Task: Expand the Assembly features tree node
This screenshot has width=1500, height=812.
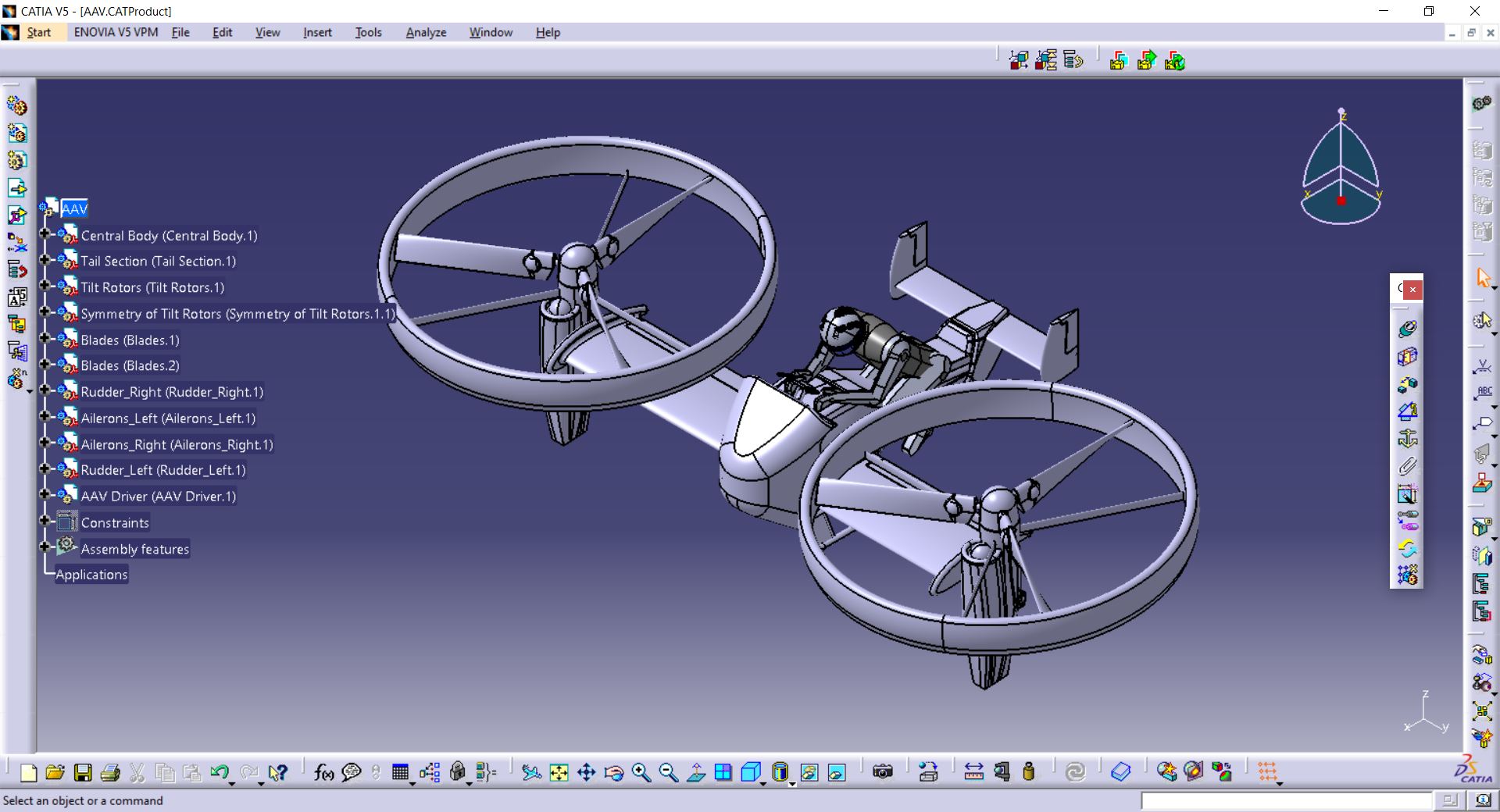Action: [x=45, y=547]
